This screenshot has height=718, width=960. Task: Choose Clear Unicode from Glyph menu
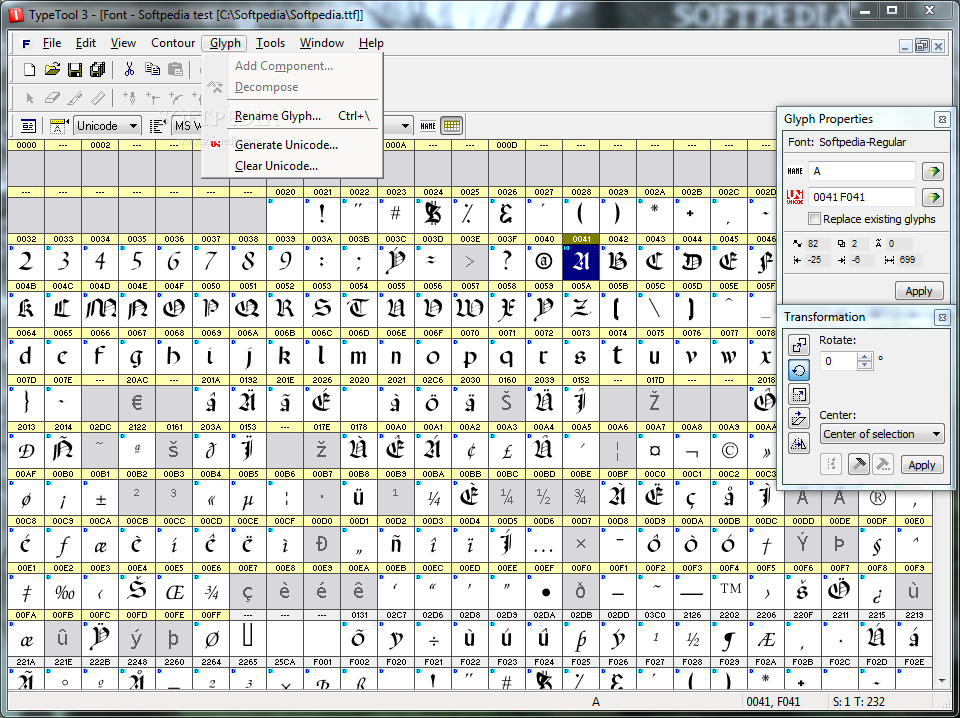point(292,166)
